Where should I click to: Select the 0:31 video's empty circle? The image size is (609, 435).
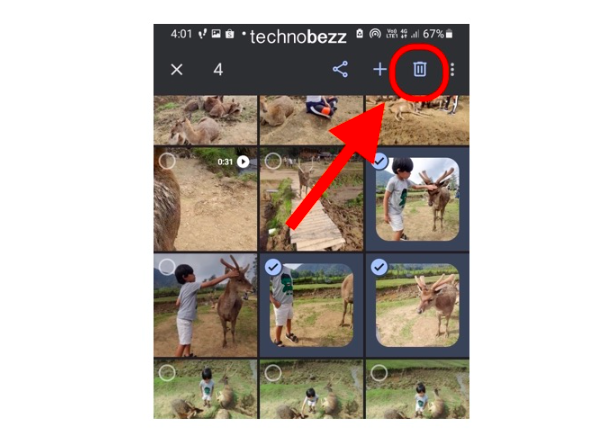click(167, 161)
